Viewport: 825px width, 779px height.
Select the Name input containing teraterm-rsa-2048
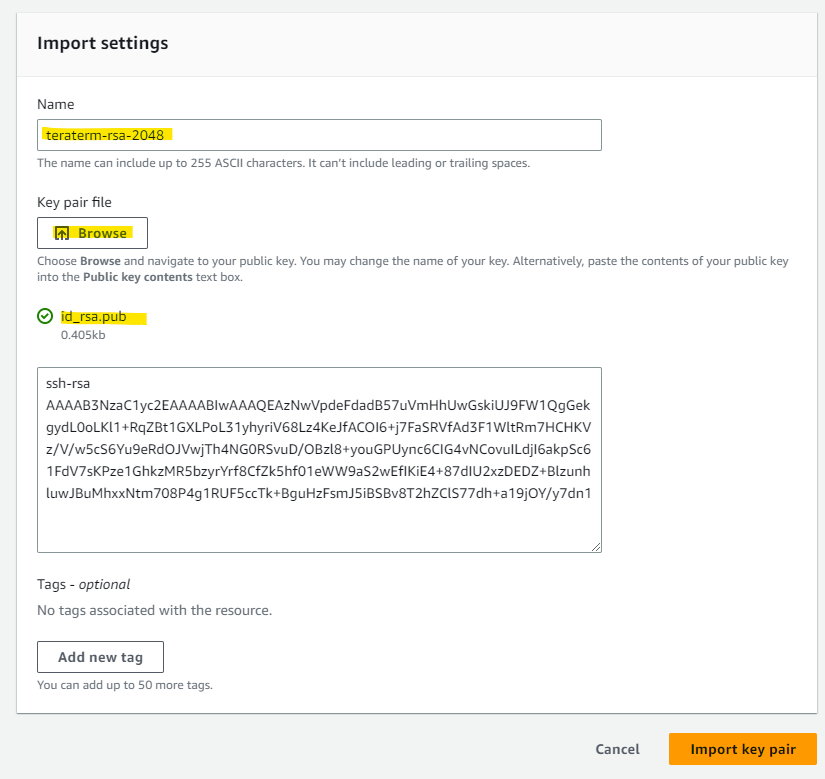click(x=319, y=134)
